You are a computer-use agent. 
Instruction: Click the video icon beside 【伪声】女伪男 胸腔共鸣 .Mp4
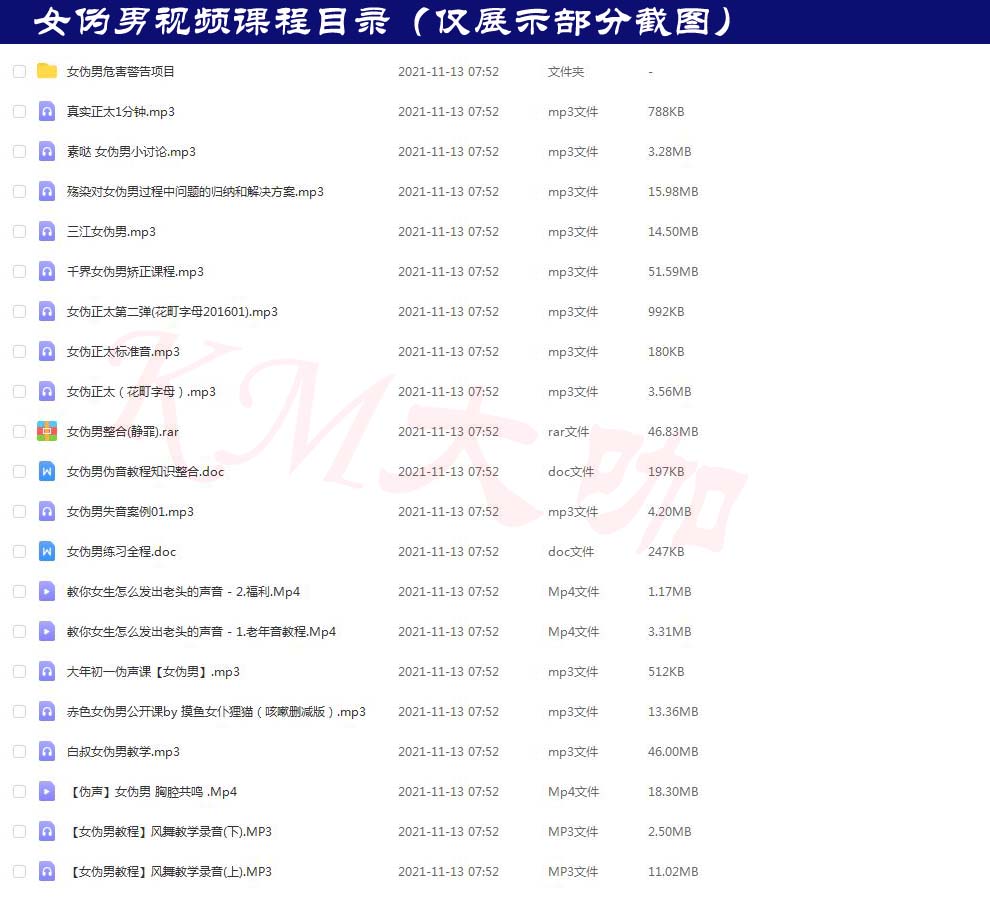pyautogui.click(x=47, y=791)
